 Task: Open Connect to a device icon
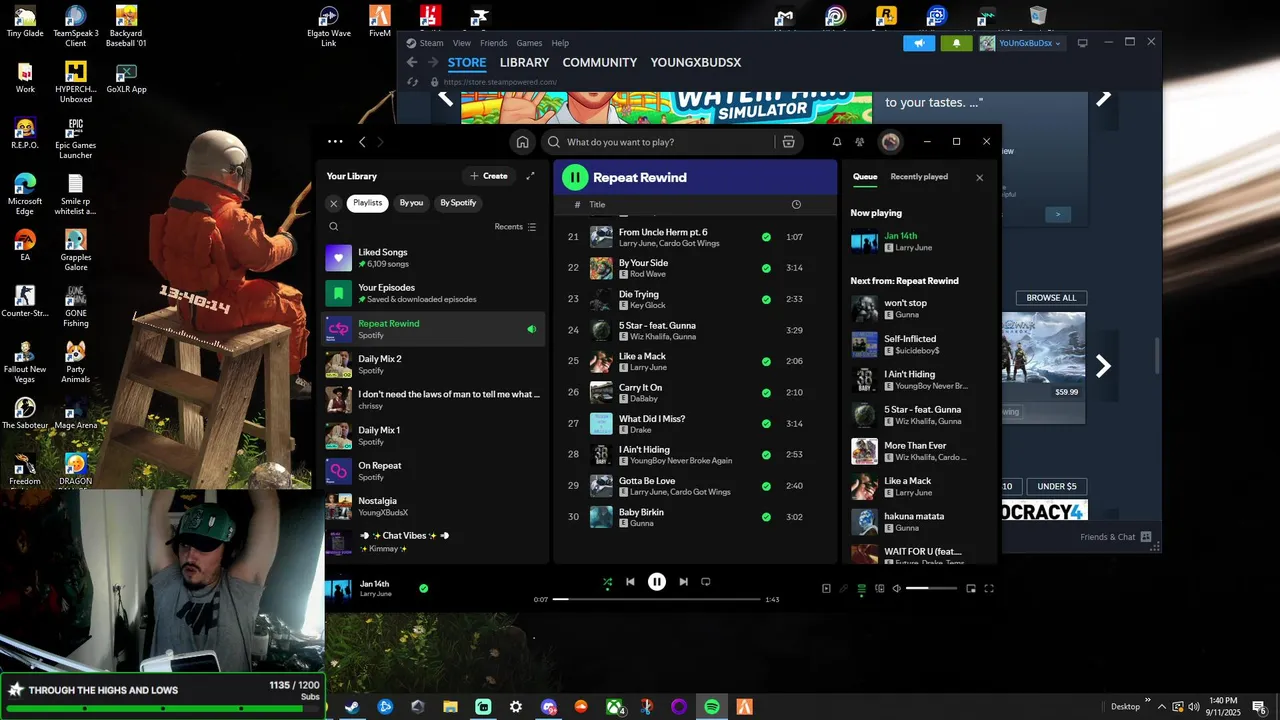point(879,589)
